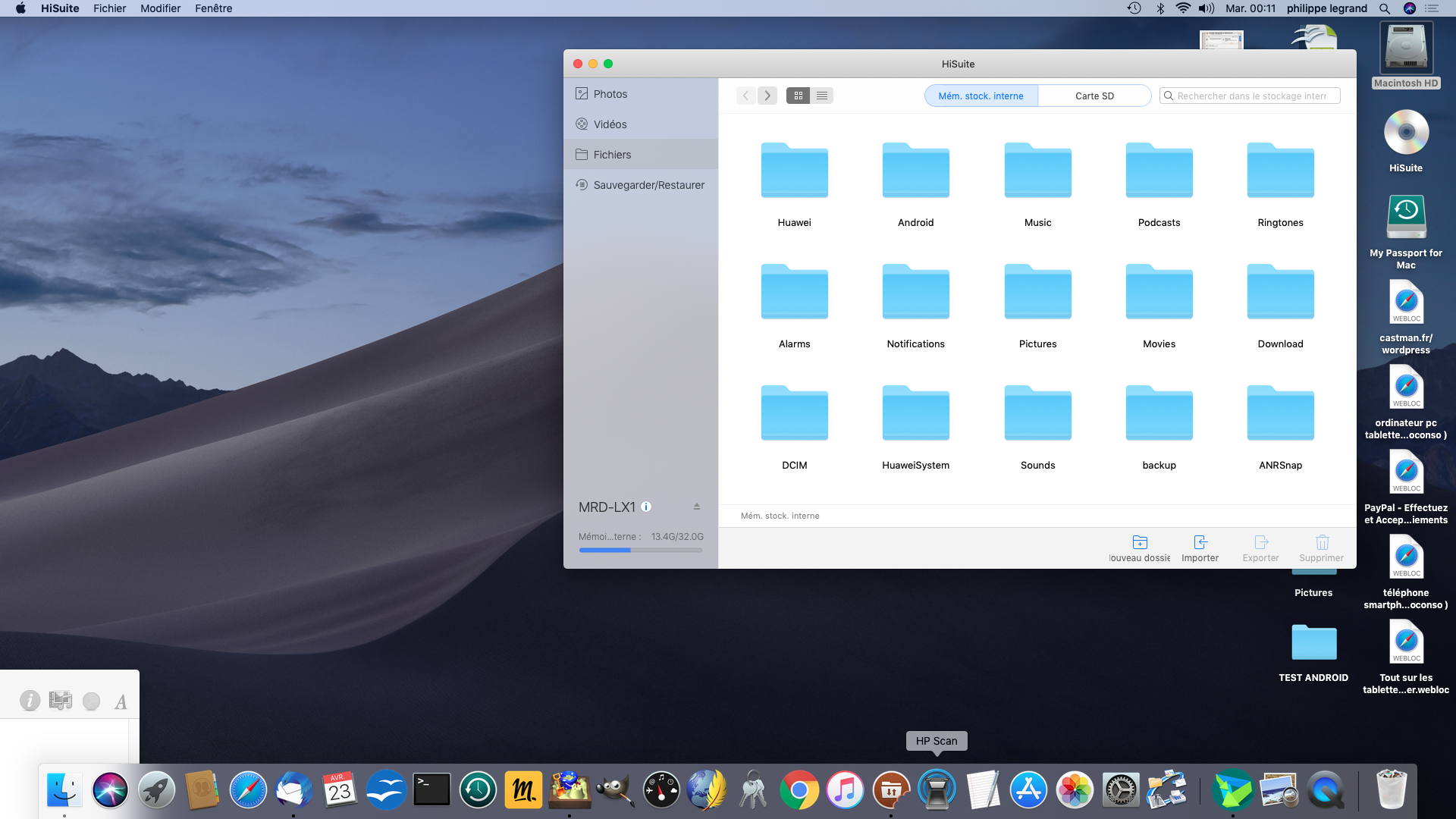Viewport: 1456px width, 819px height.
Task: Go forward with the right arrow button
Action: tap(767, 96)
